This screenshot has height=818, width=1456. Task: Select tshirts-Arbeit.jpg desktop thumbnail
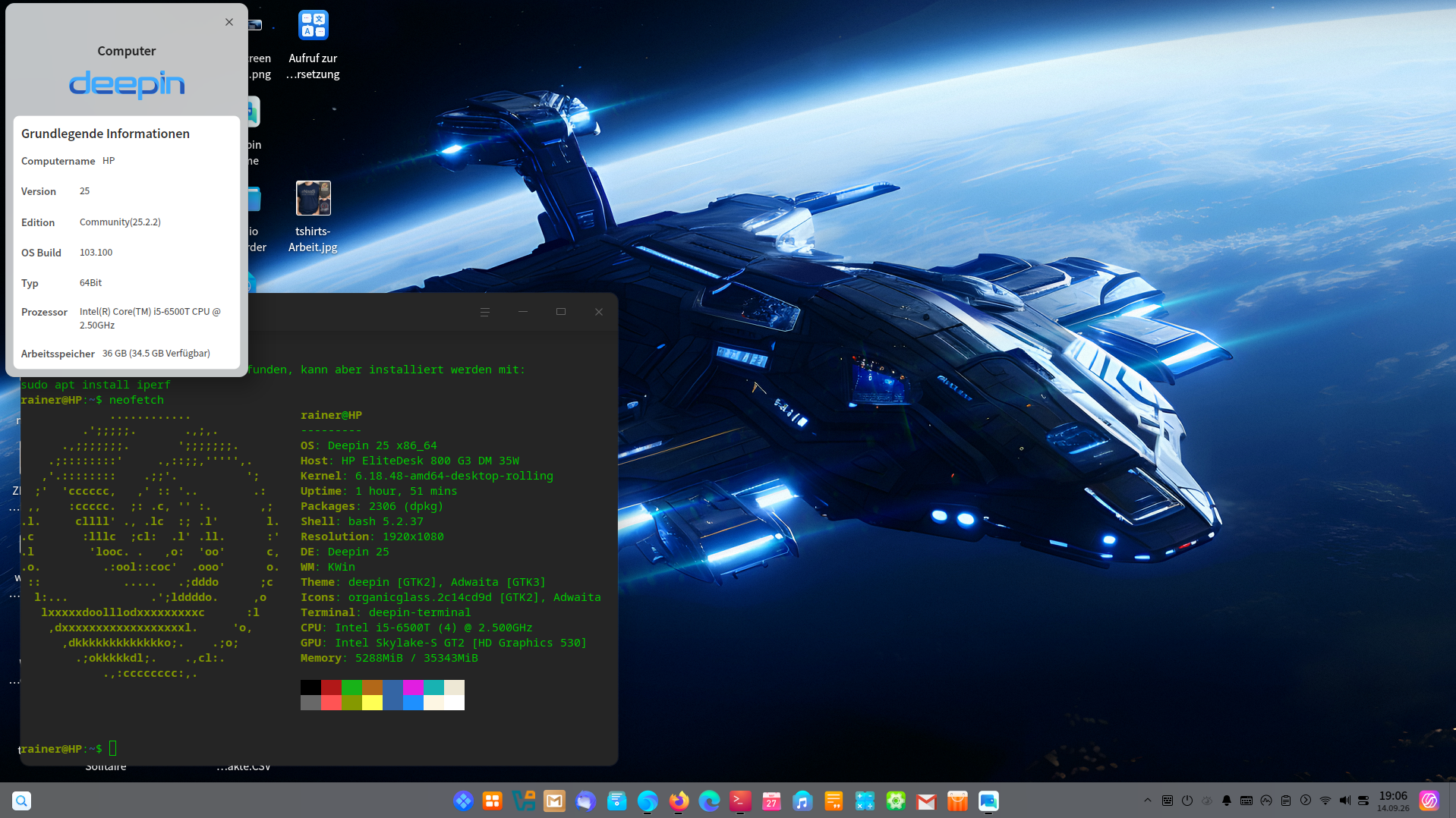pyautogui.click(x=314, y=199)
